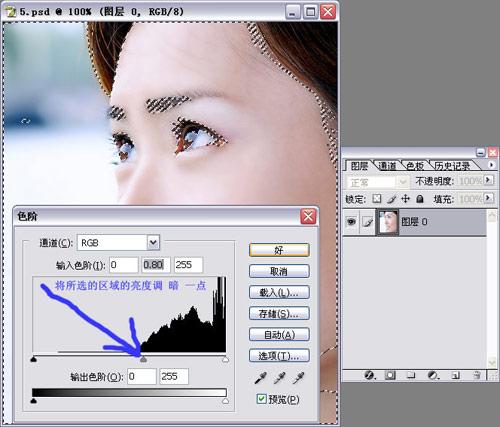Add a layer mask icon
Image resolution: width=500 pixels, height=427 pixels.
(x=390, y=376)
